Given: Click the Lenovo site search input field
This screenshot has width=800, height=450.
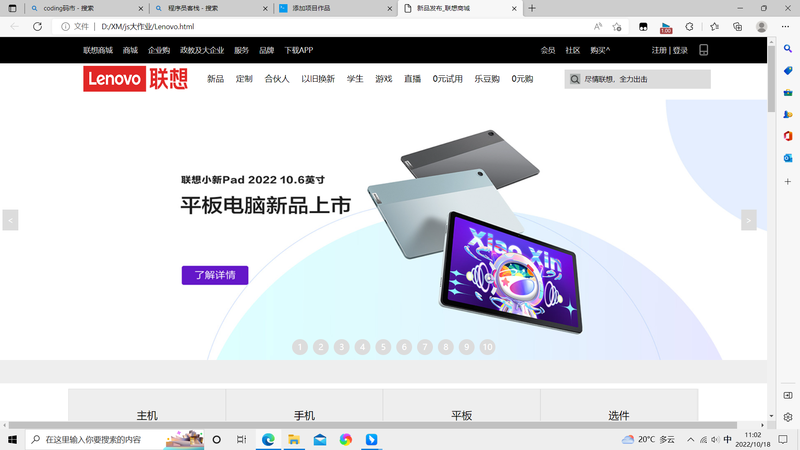Looking at the screenshot, I should coord(638,79).
